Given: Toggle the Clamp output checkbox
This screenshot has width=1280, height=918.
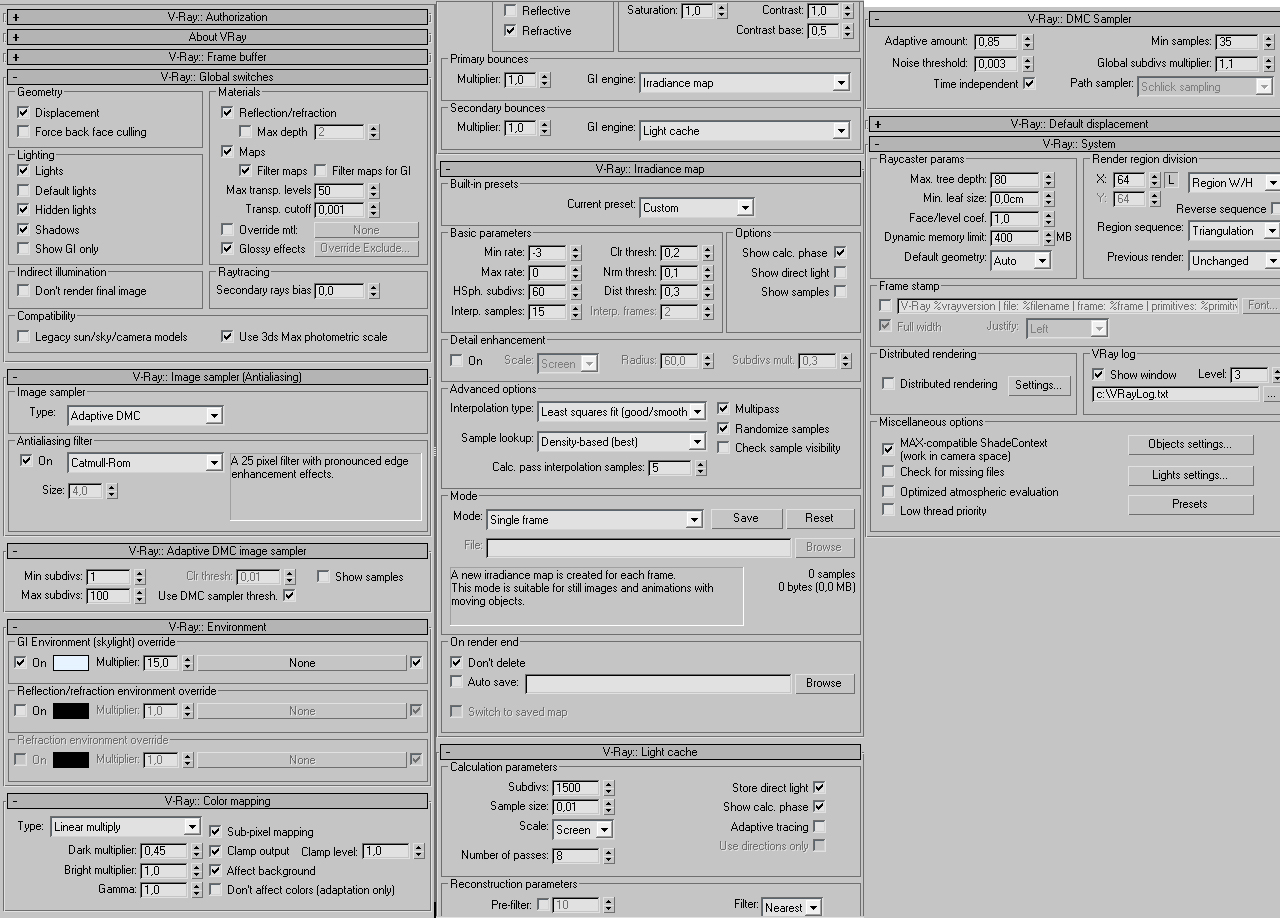Looking at the screenshot, I should pos(216,851).
